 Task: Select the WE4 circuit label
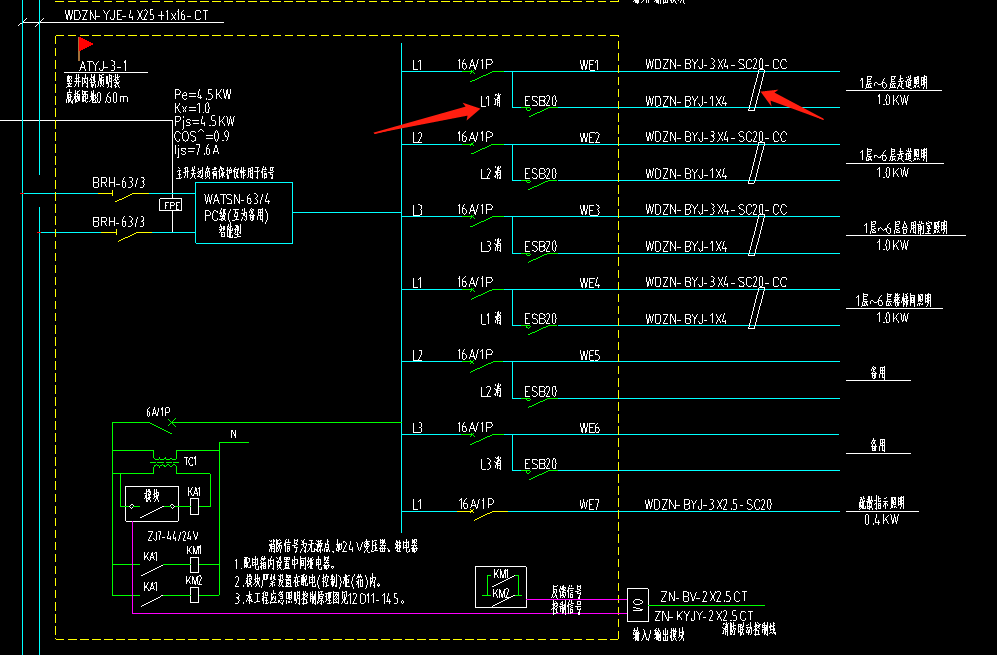tap(589, 282)
